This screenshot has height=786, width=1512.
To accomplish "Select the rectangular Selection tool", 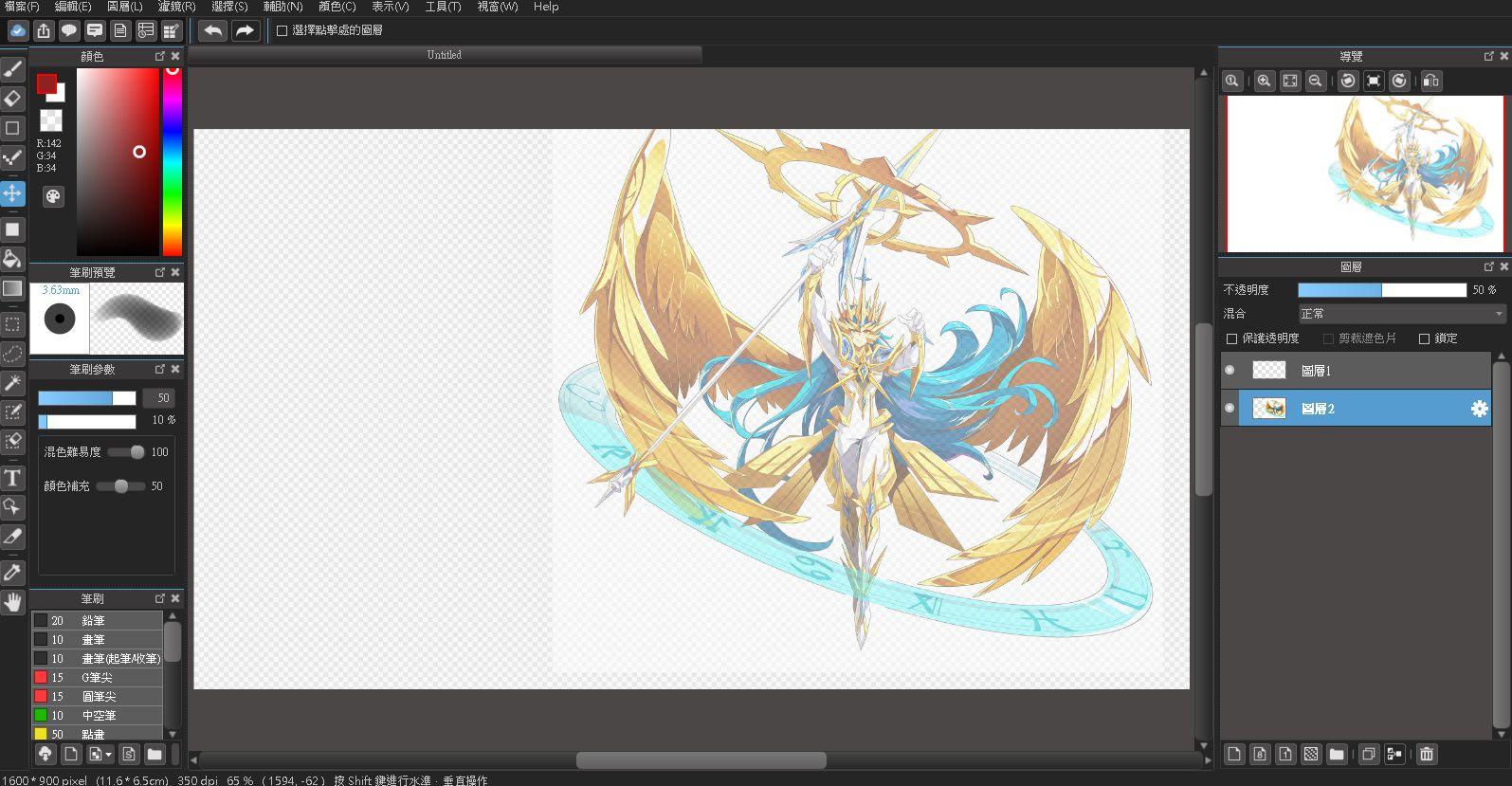I will point(12,324).
